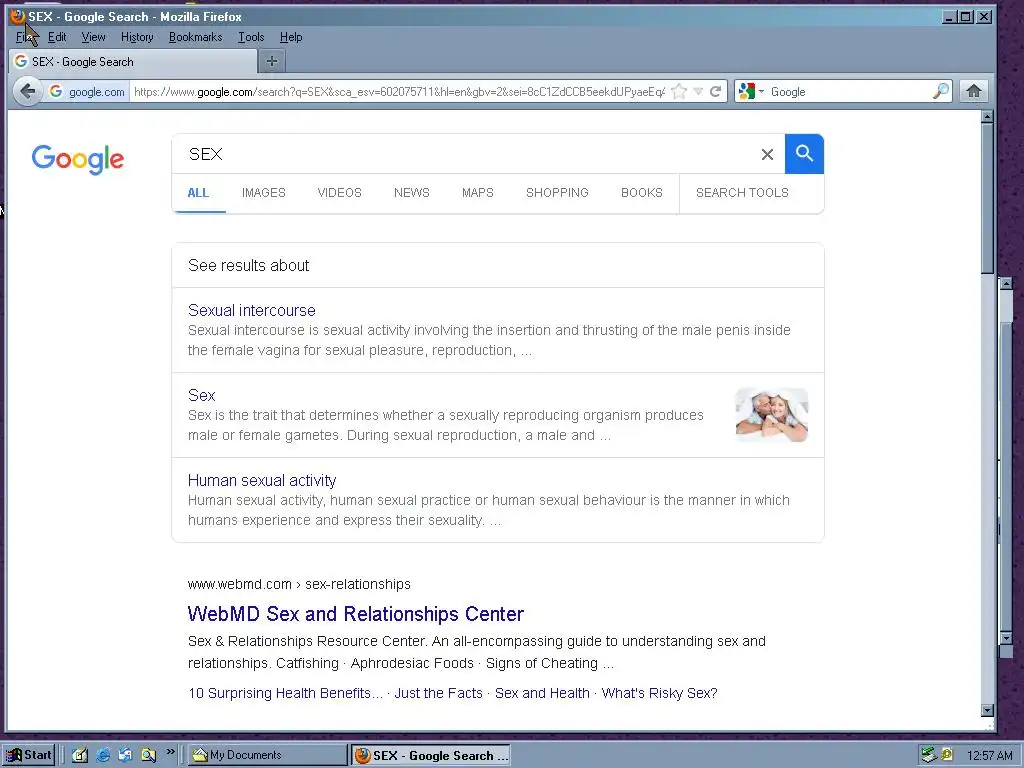Image resolution: width=1024 pixels, height=768 pixels.
Task: Switch to the News results tab
Action: [411, 193]
